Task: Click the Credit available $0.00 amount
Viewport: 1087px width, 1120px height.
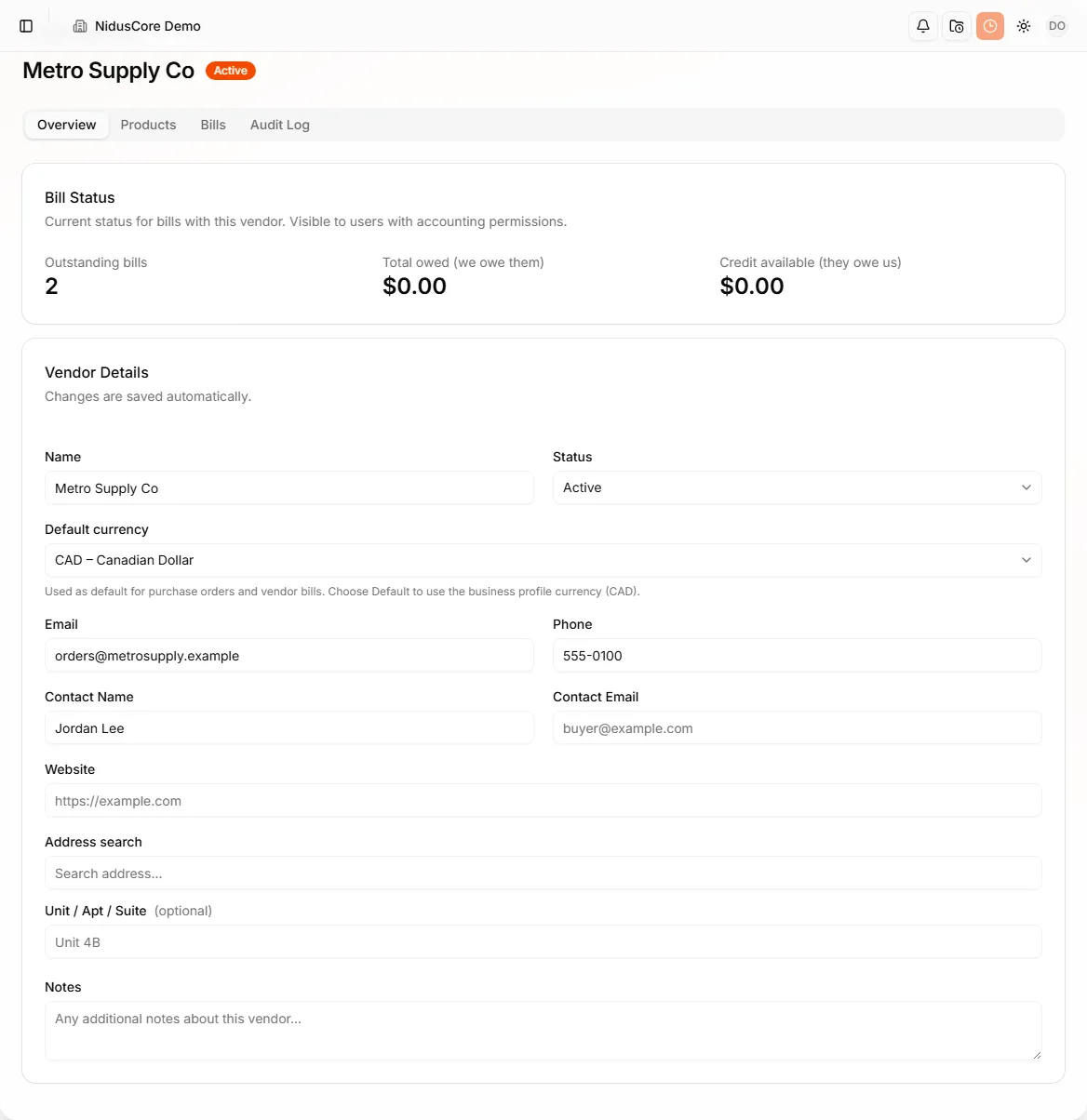Action: tap(752, 287)
